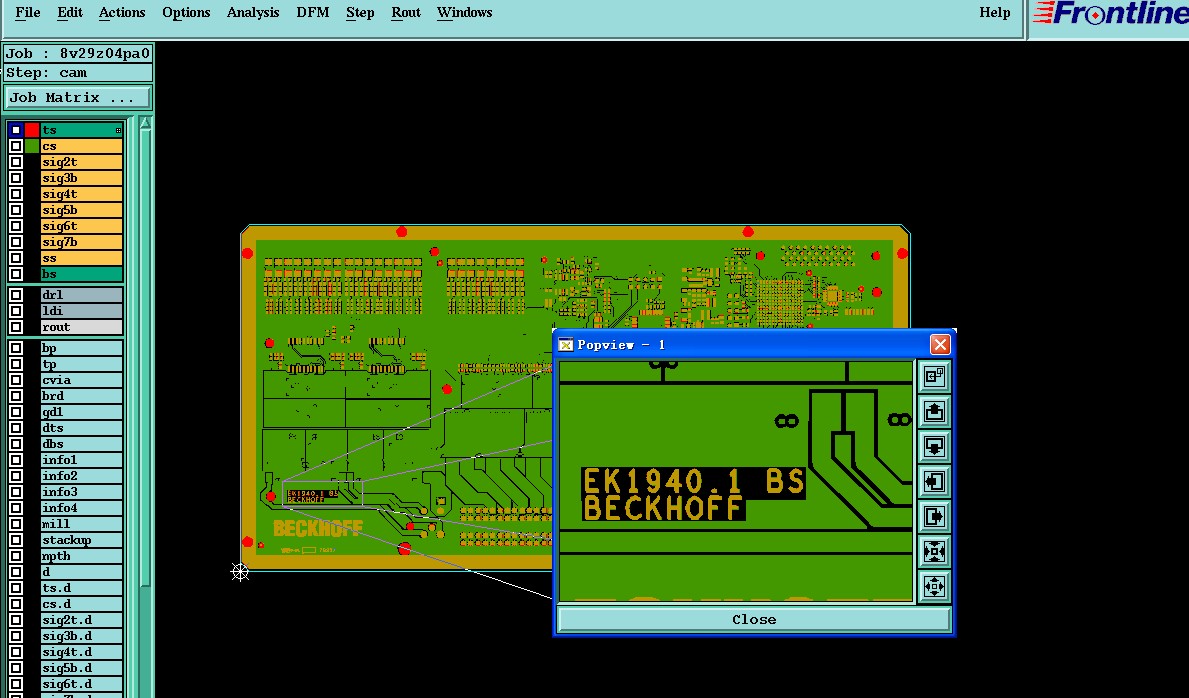Click the Close button in Popview
This screenshot has height=698, width=1189.
[x=754, y=619]
